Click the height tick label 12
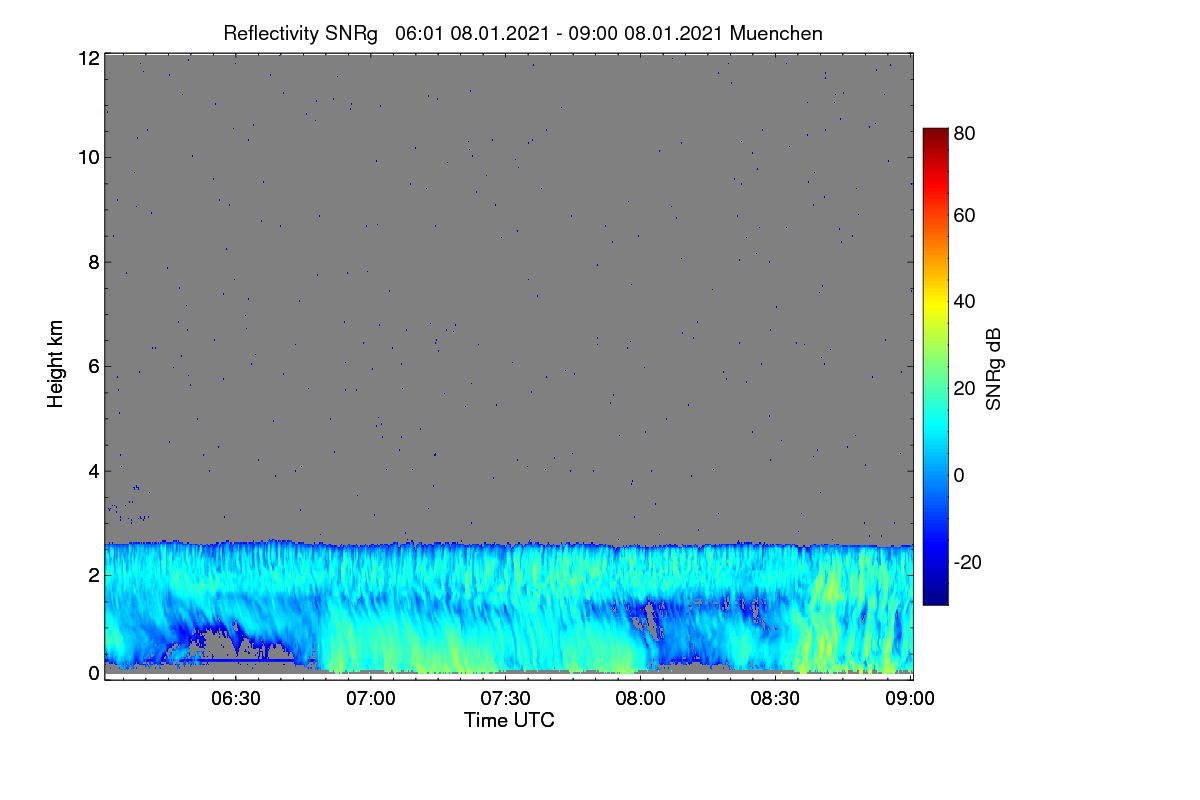The image size is (1200, 800). [88, 58]
